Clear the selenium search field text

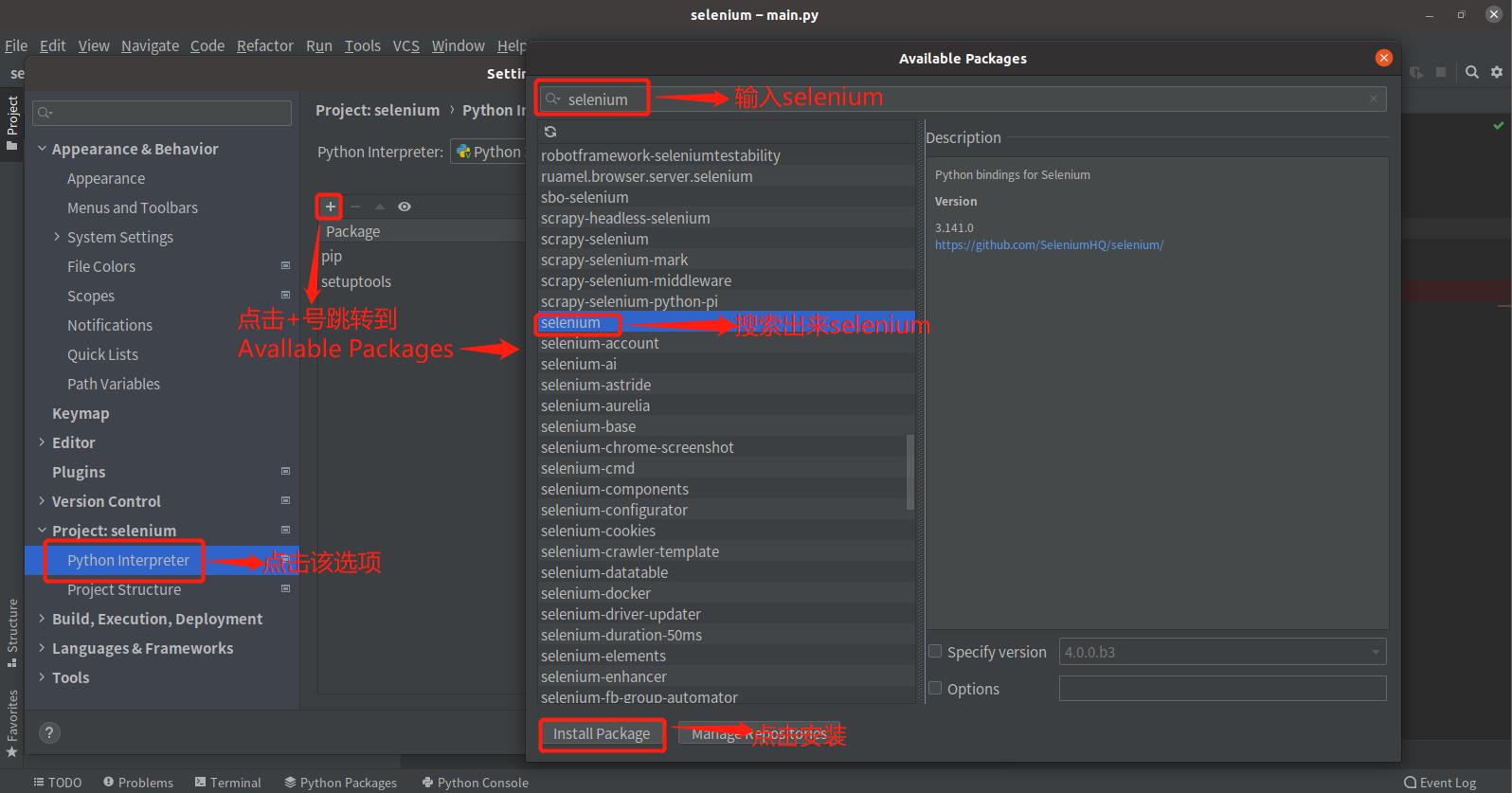tap(1374, 99)
